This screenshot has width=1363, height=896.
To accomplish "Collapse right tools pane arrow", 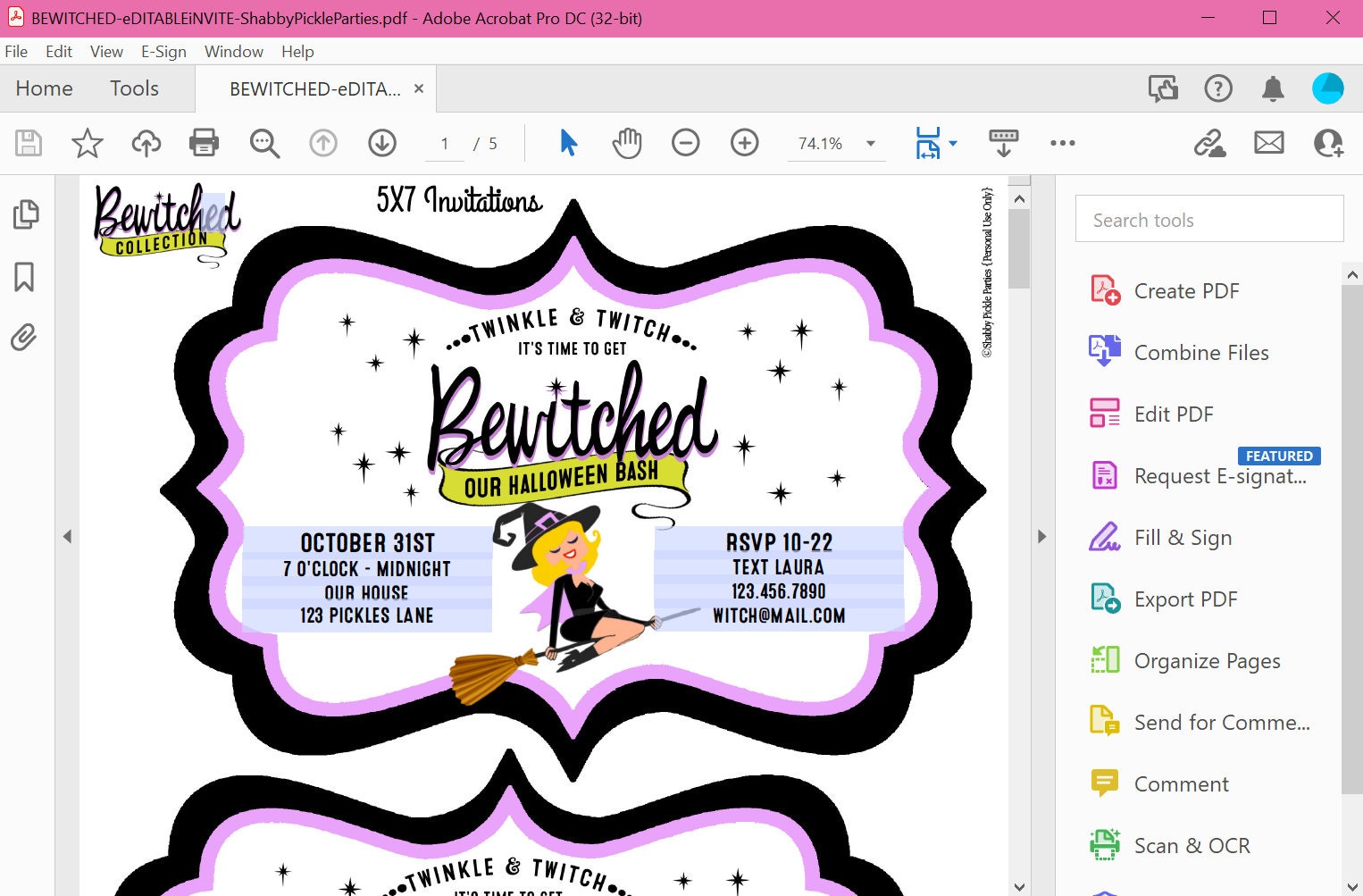I will coord(1041,537).
